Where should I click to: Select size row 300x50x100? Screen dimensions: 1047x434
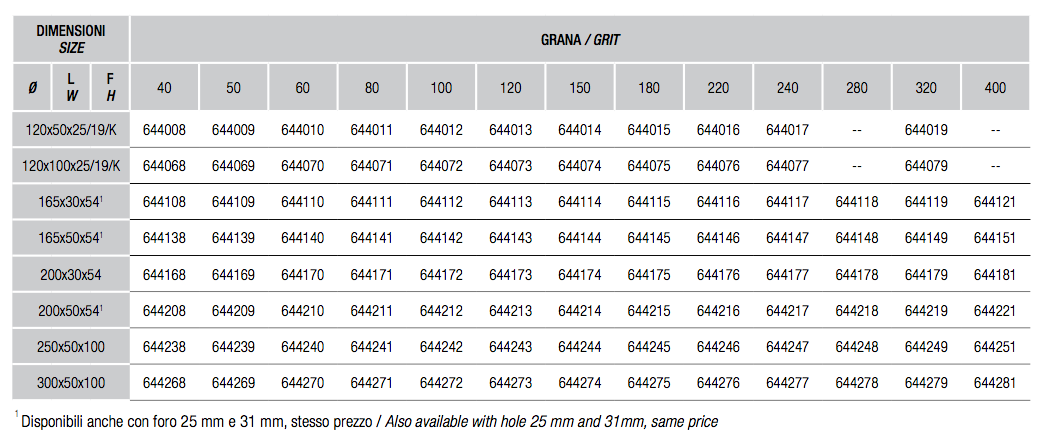tap(71, 383)
